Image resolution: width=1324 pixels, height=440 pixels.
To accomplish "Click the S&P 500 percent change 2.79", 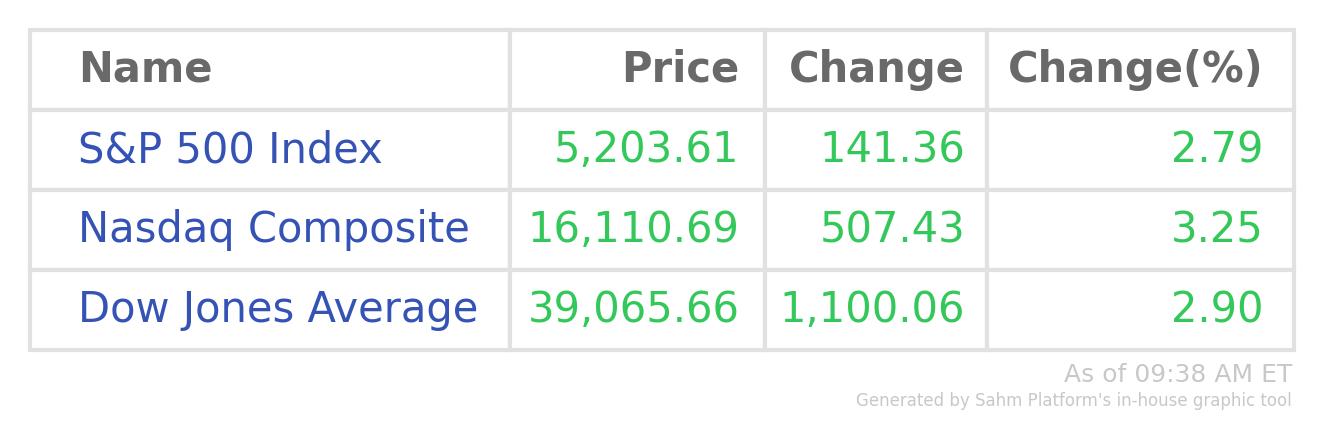I will point(1217,149).
